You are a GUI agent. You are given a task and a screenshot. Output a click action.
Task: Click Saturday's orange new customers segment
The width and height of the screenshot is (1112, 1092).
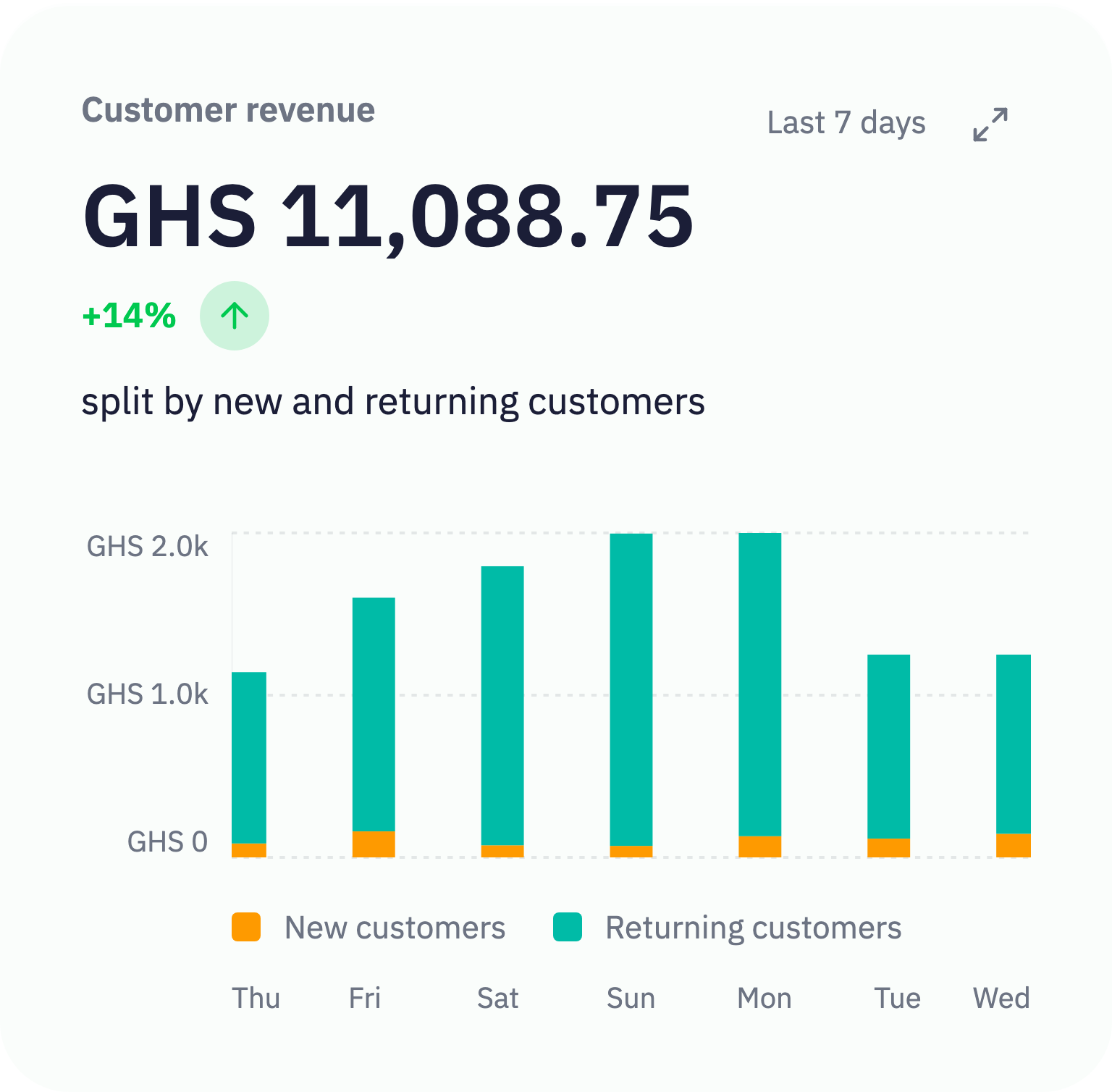502,851
